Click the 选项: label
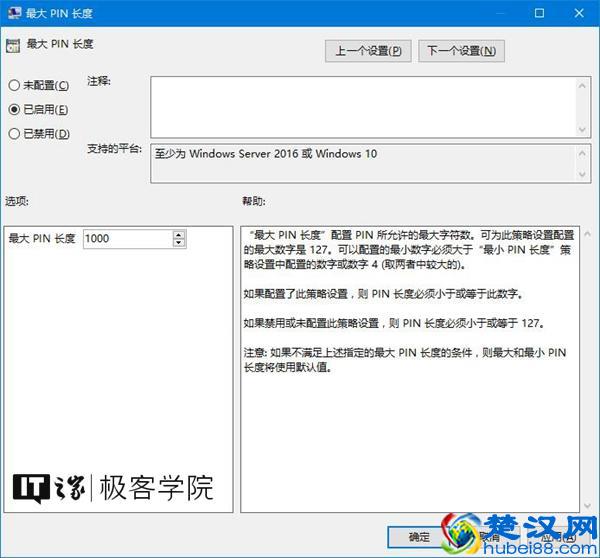Viewport: 600px width, 558px height. pos(17,201)
